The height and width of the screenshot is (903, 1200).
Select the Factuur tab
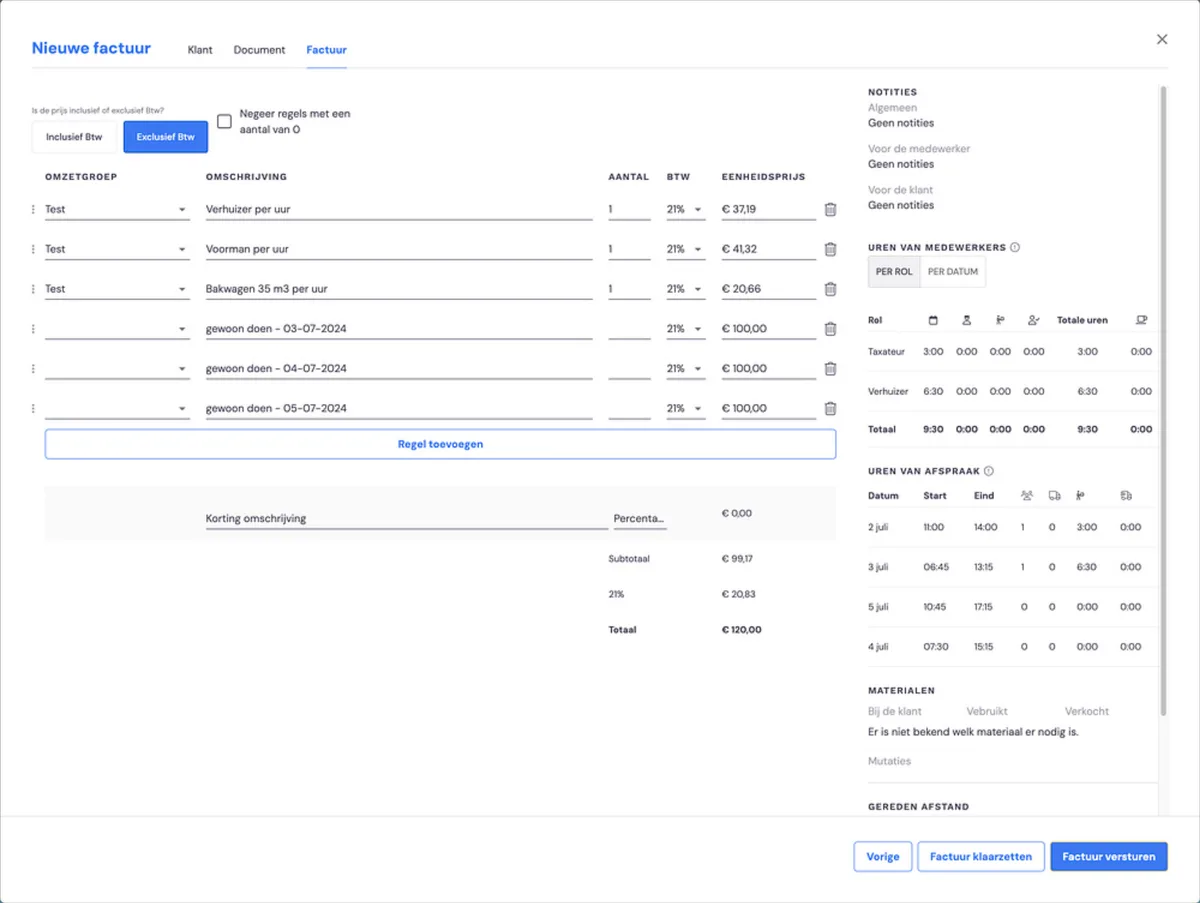pyautogui.click(x=327, y=50)
